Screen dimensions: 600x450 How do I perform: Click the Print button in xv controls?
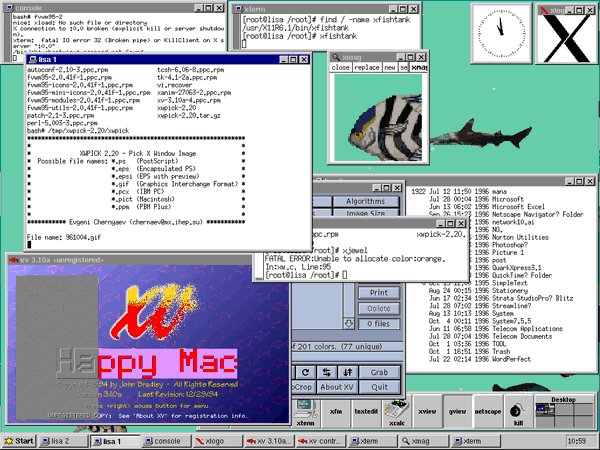click(379, 293)
